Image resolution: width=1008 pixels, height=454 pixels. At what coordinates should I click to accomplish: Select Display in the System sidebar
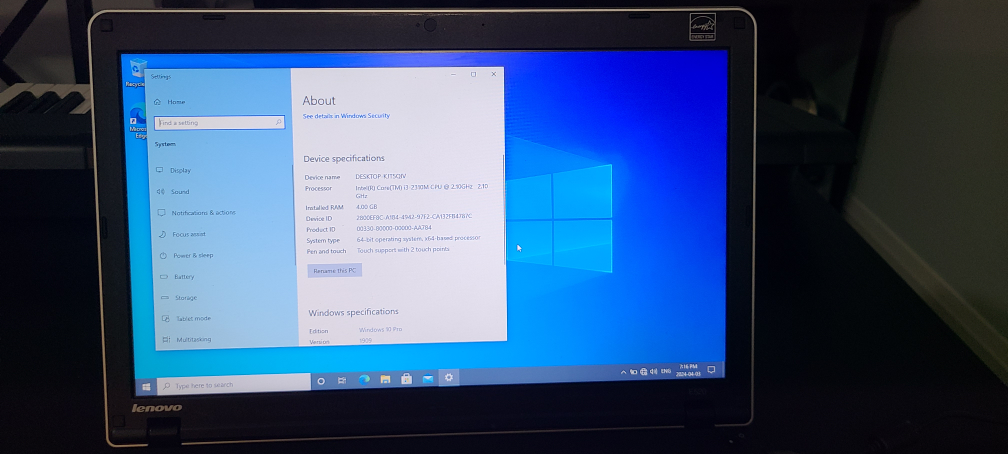coord(180,170)
